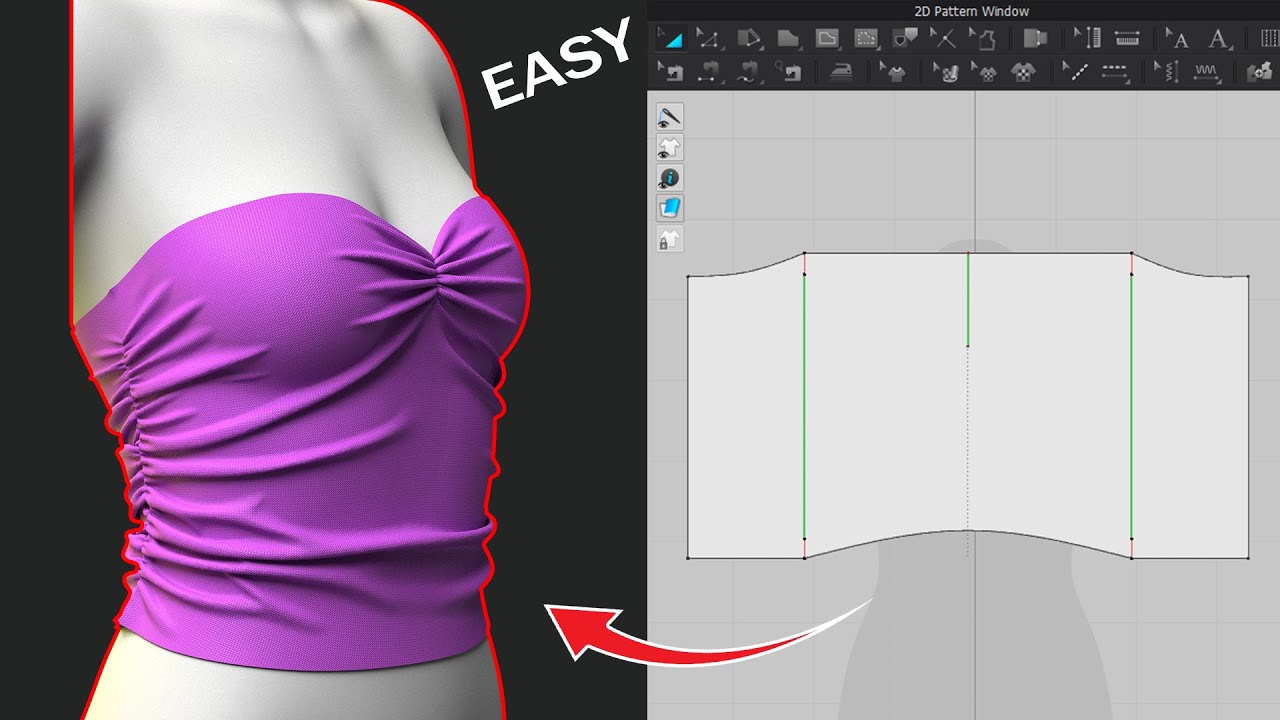Image resolution: width=1280 pixels, height=720 pixels.
Task: Toggle pattern info visibility icon
Action: pos(669,178)
